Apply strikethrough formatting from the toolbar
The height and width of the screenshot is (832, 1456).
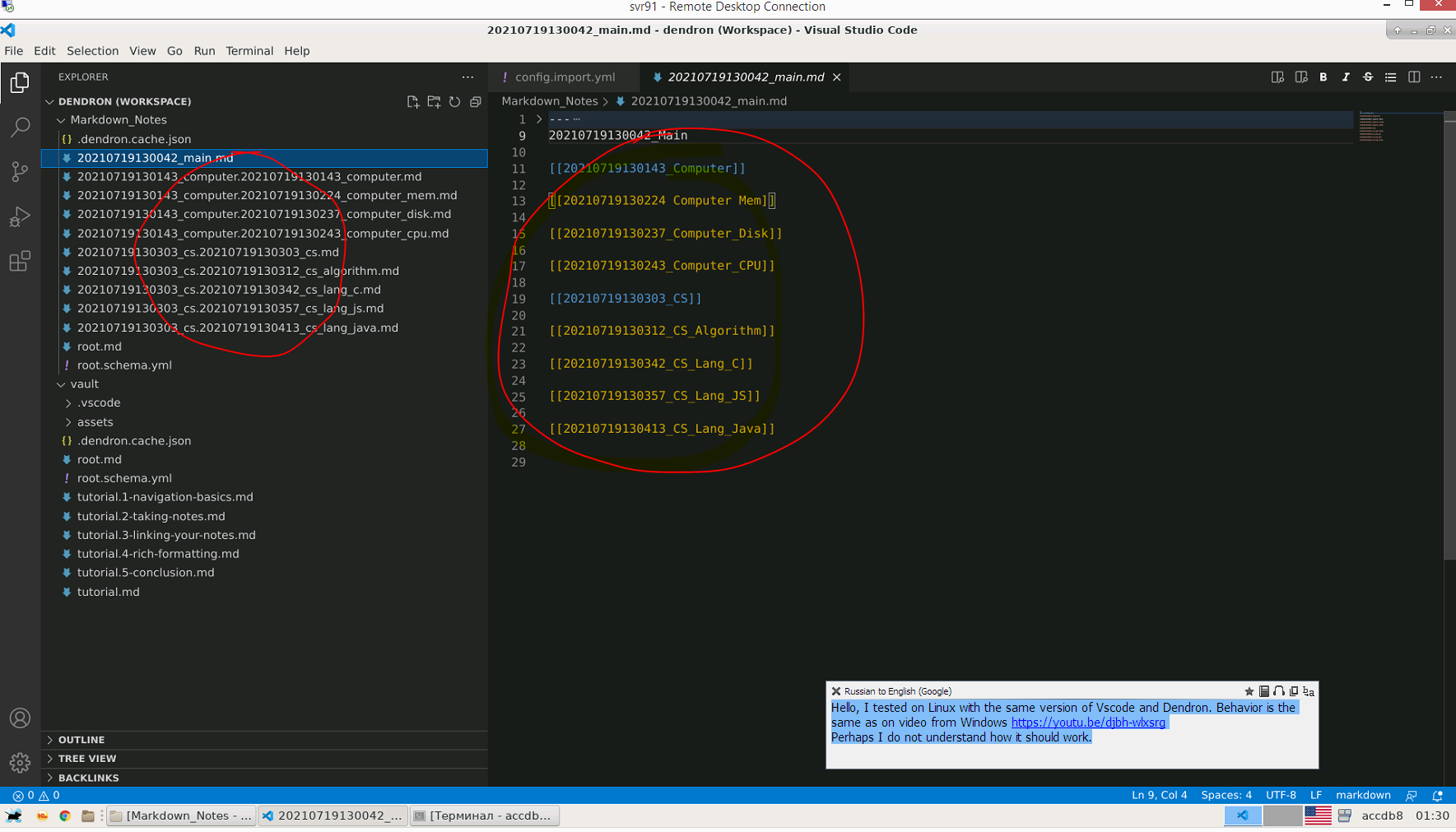(1368, 77)
